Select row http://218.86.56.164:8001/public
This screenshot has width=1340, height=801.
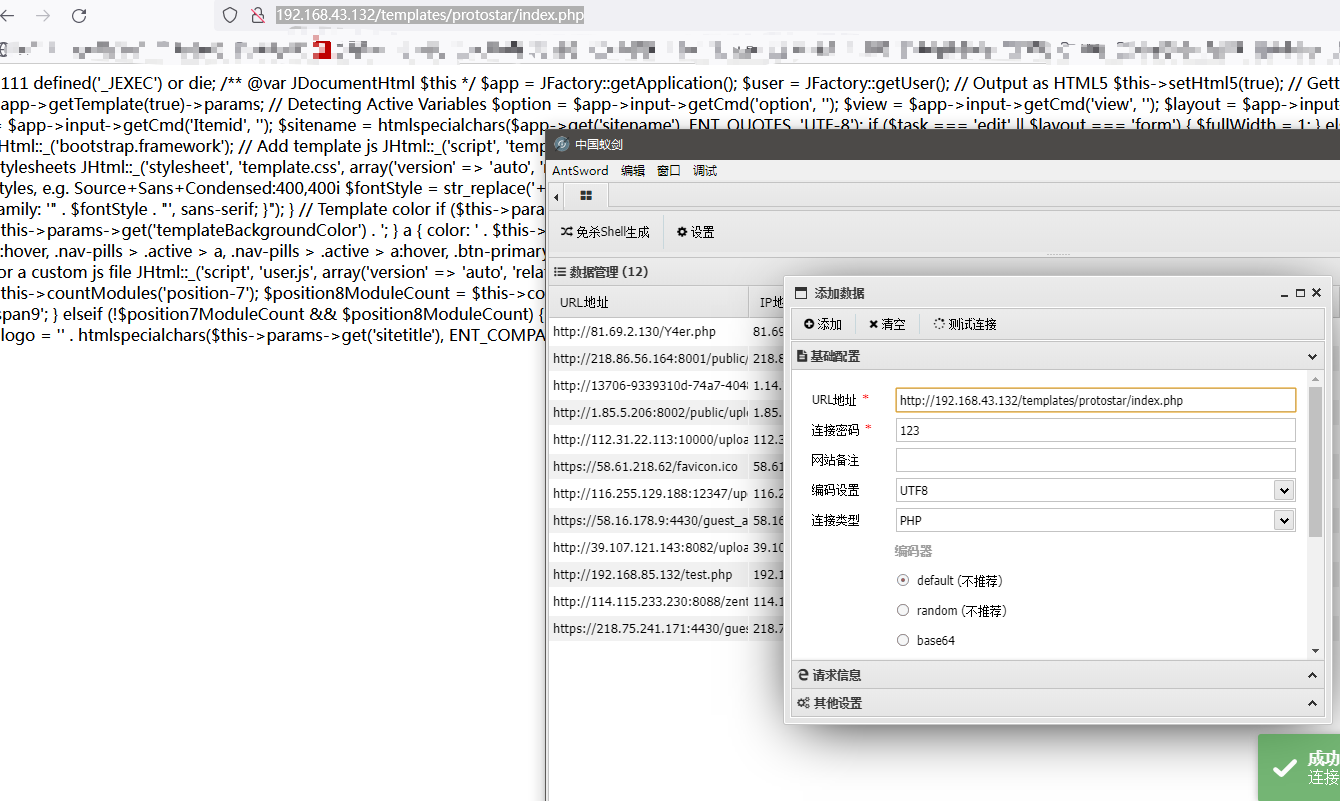point(649,358)
